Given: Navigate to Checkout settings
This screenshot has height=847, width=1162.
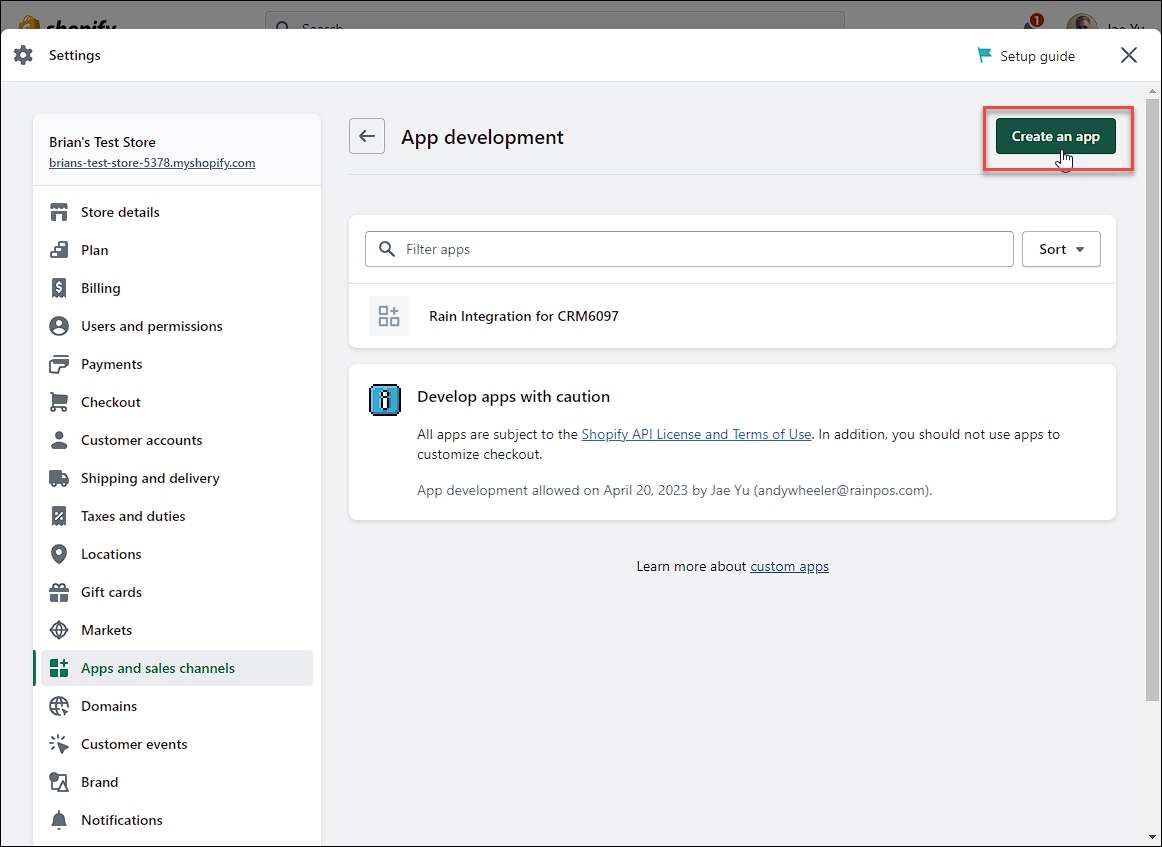Looking at the screenshot, I should click(176, 402).
